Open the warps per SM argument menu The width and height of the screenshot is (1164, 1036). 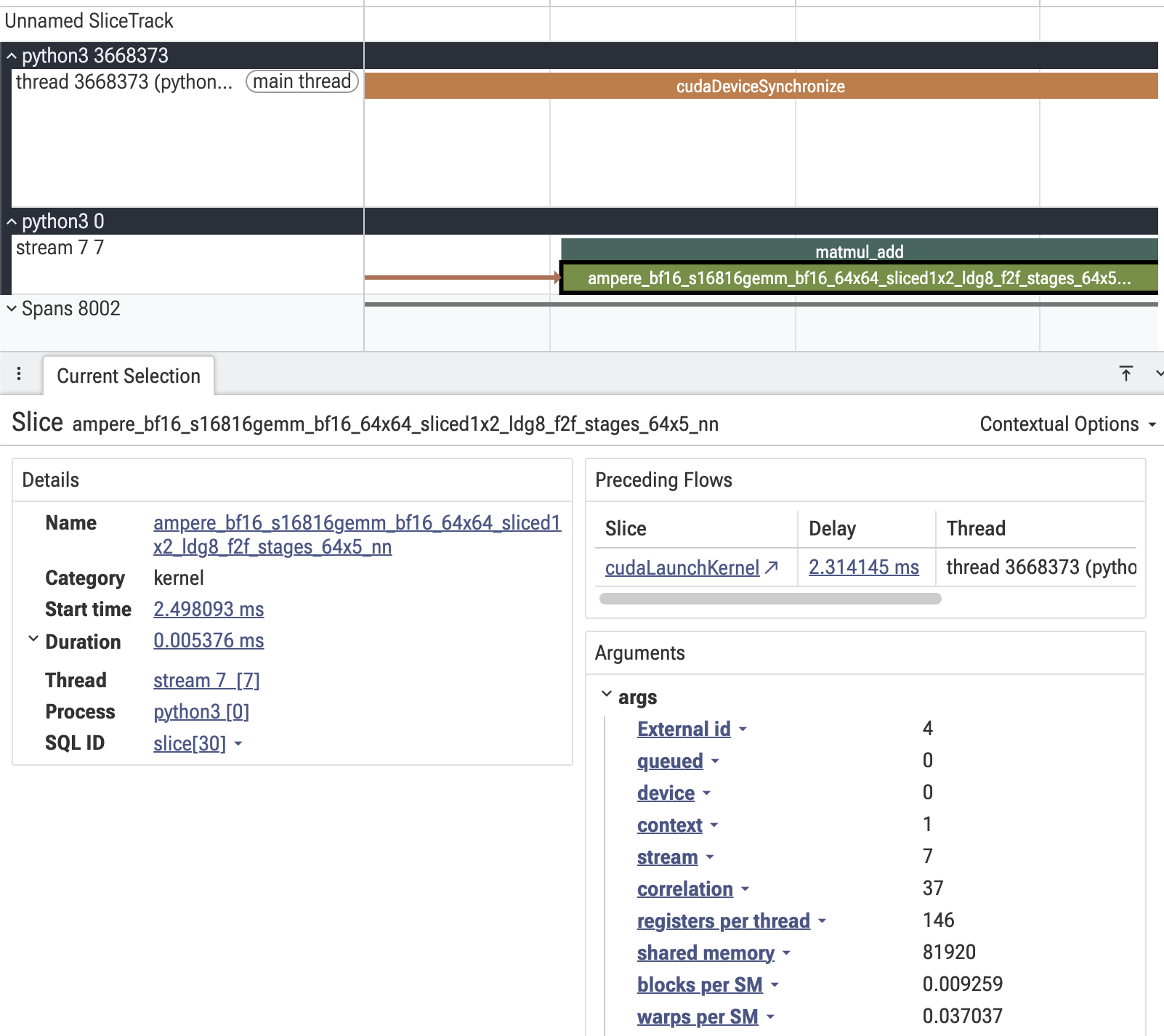point(770,1017)
